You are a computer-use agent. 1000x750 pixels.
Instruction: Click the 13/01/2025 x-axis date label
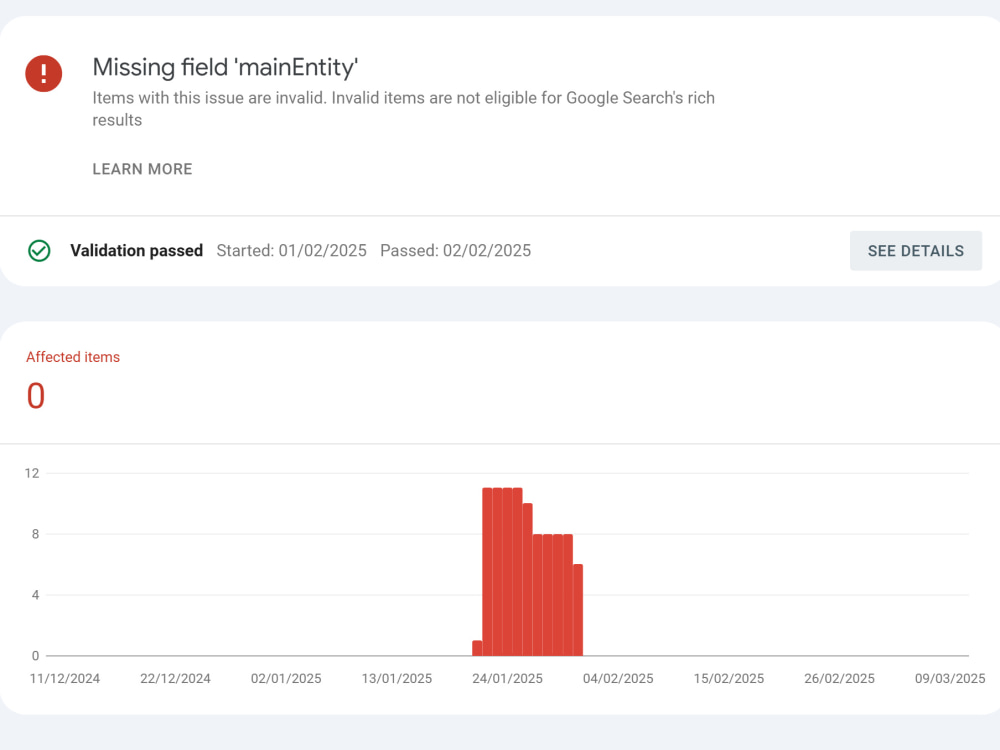397,679
